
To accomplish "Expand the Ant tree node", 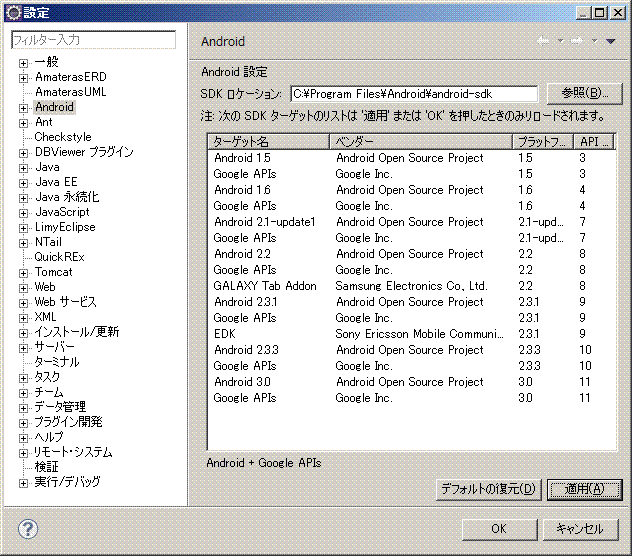I will coord(23,123).
